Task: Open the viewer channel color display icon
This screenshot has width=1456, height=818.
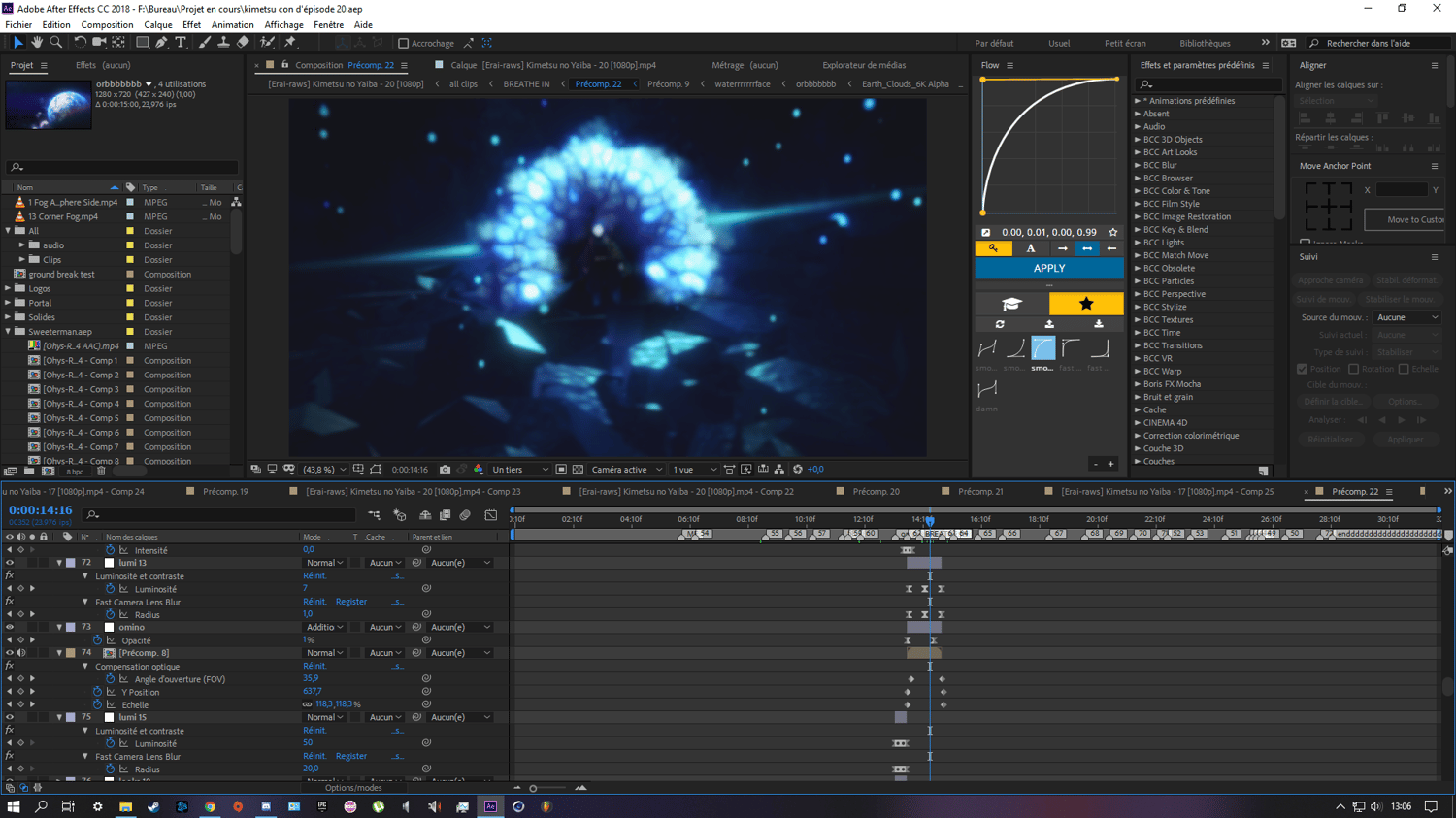Action: click(479, 470)
